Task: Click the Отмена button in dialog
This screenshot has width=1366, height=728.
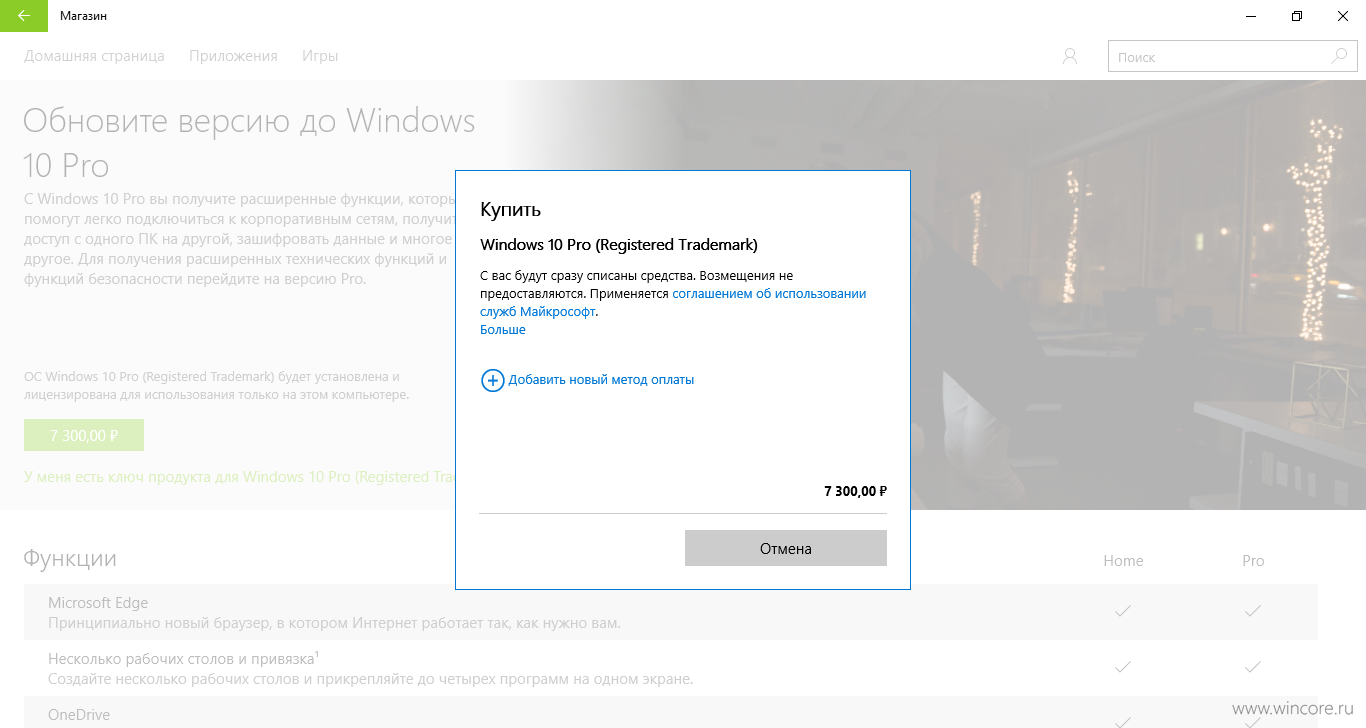Action: point(786,548)
